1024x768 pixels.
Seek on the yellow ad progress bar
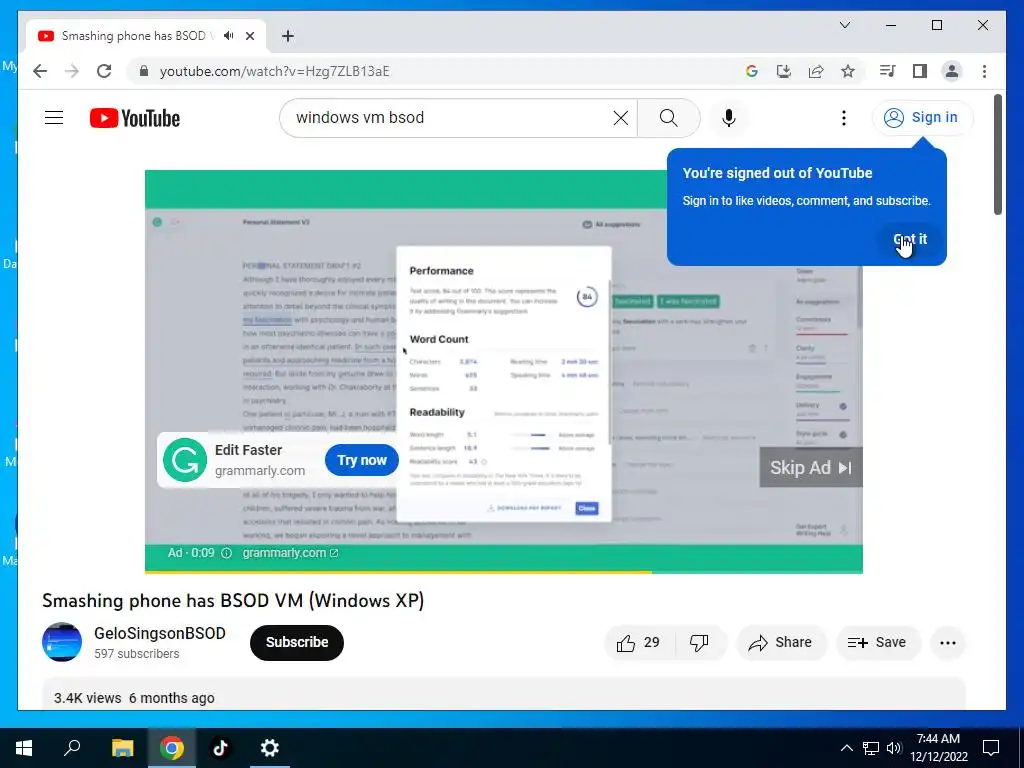[x=398, y=572]
